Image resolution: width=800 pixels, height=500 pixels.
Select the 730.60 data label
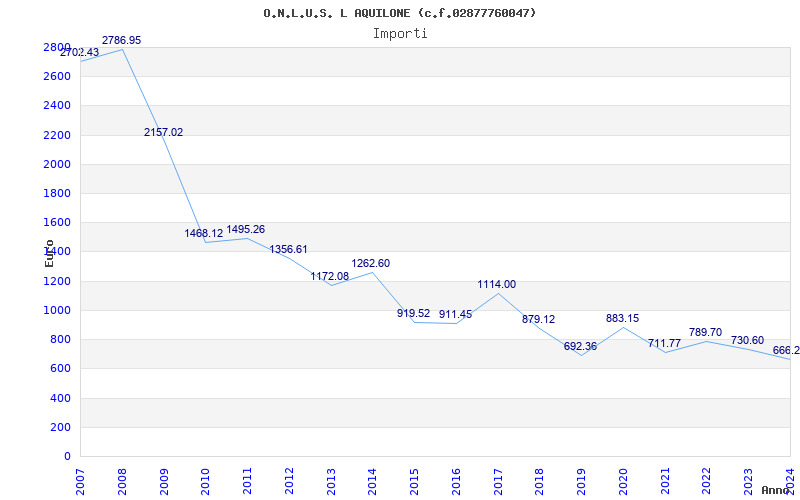tap(747, 340)
